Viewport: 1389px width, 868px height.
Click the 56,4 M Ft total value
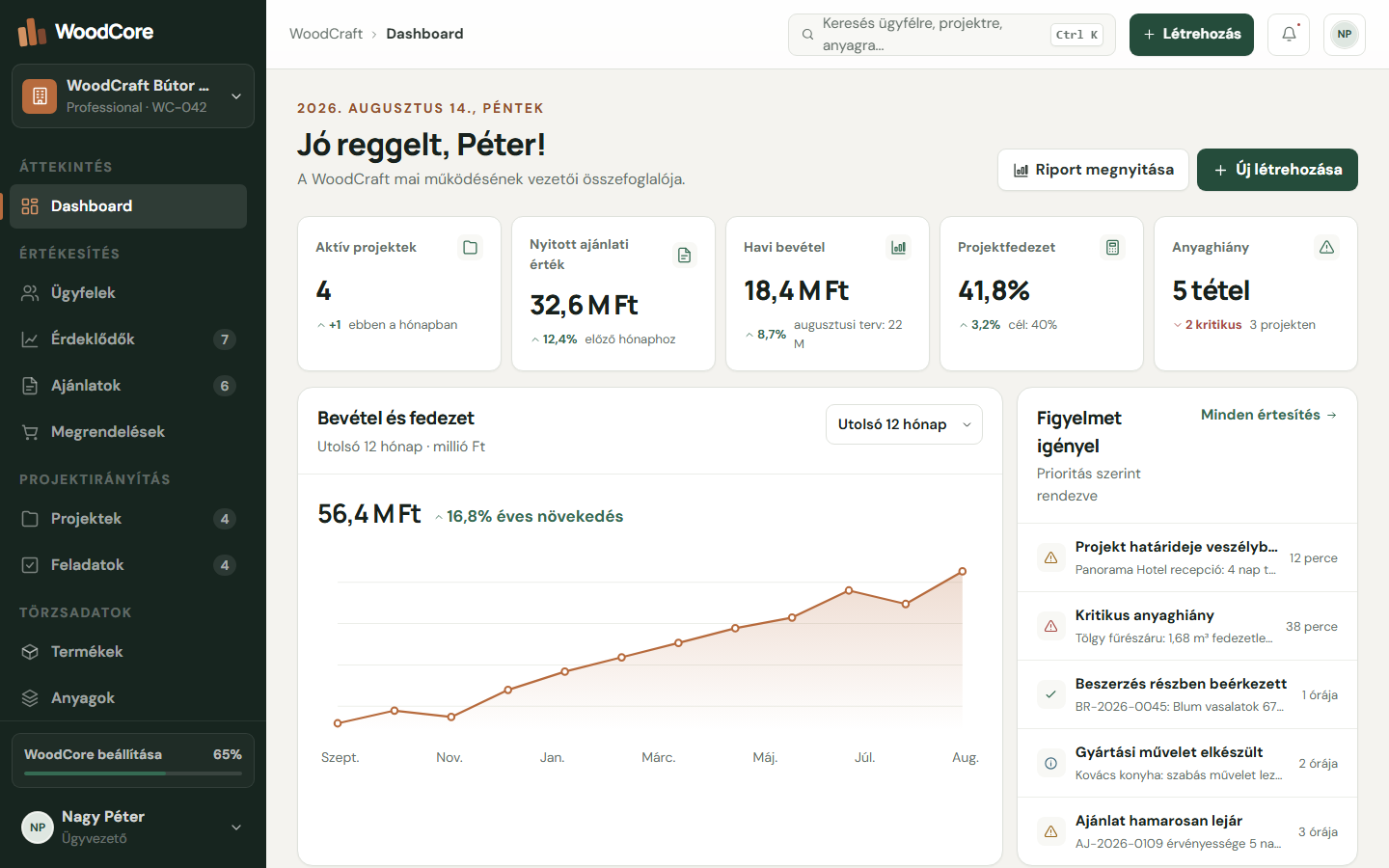(x=369, y=514)
